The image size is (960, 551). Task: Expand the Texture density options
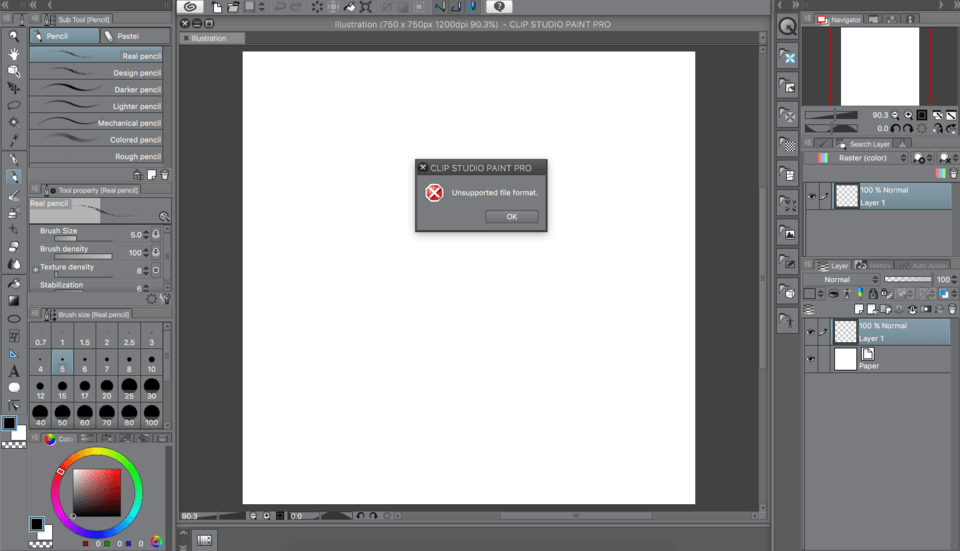[35, 268]
